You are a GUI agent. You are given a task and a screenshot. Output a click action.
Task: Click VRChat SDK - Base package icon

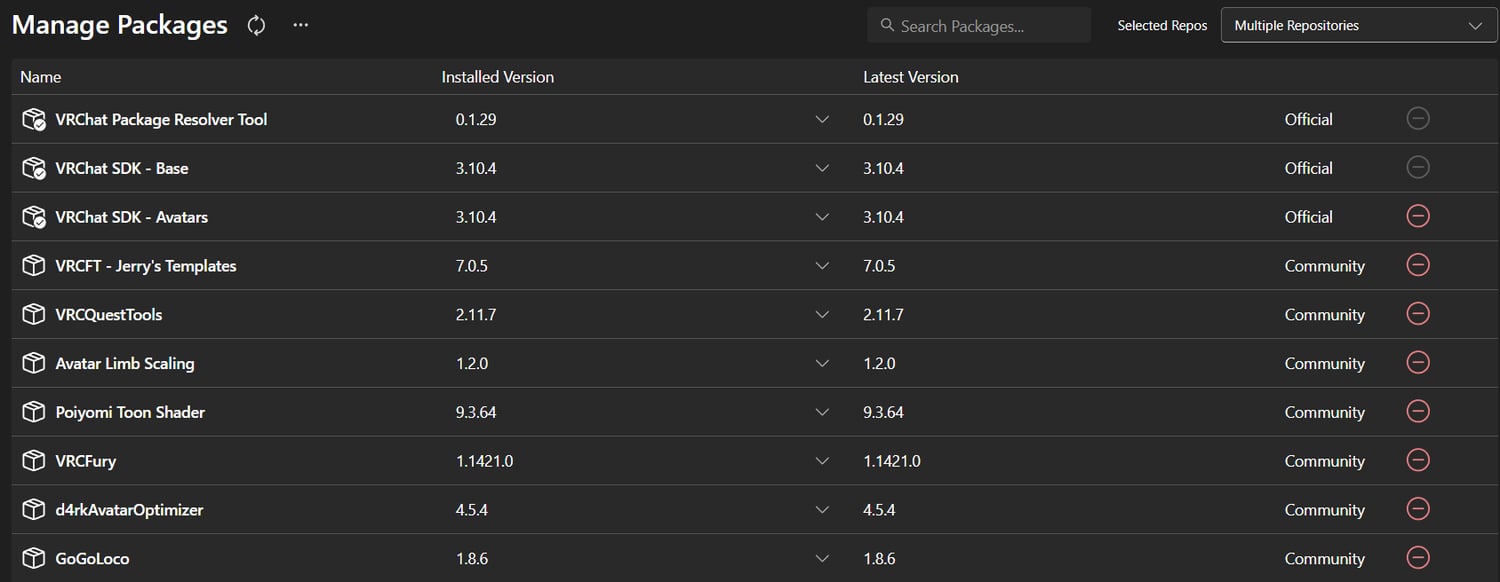click(x=34, y=168)
